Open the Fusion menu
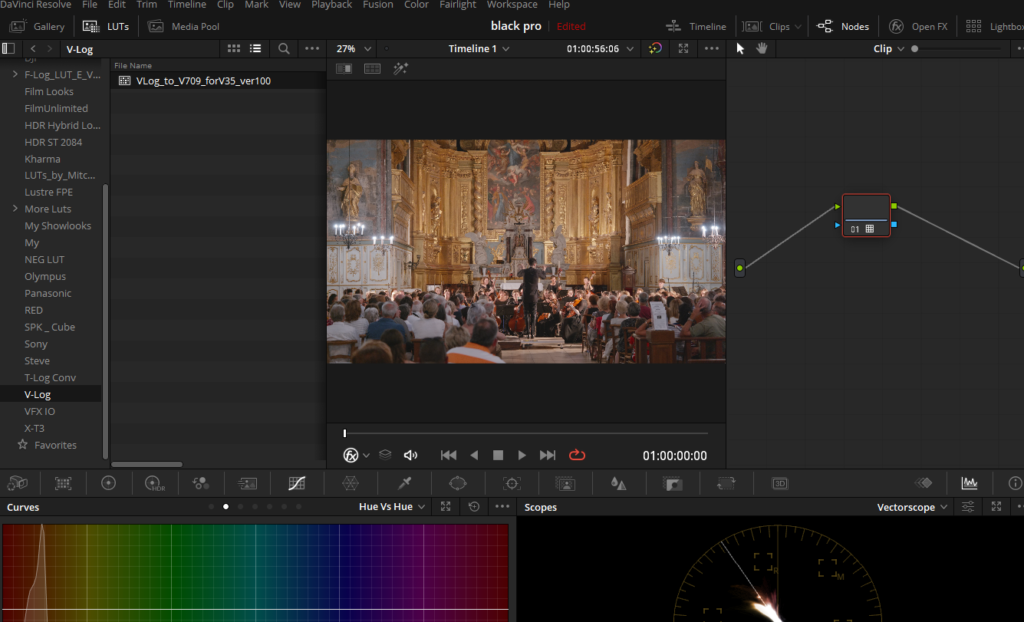The width and height of the screenshot is (1024, 622). pos(377,5)
